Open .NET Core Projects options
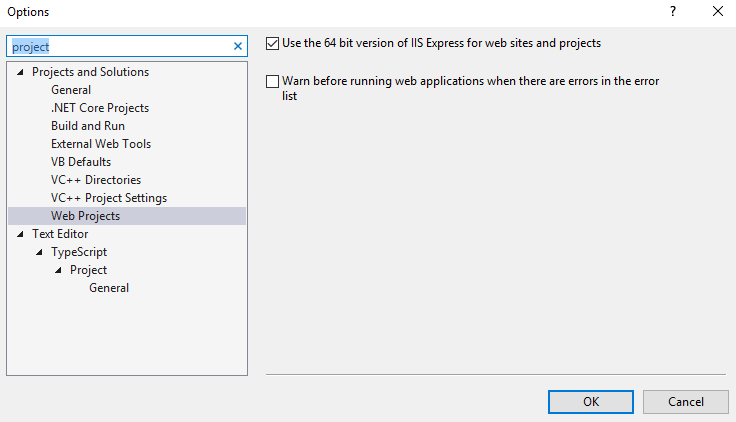The width and height of the screenshot is (736, 422). coord(100,108)
